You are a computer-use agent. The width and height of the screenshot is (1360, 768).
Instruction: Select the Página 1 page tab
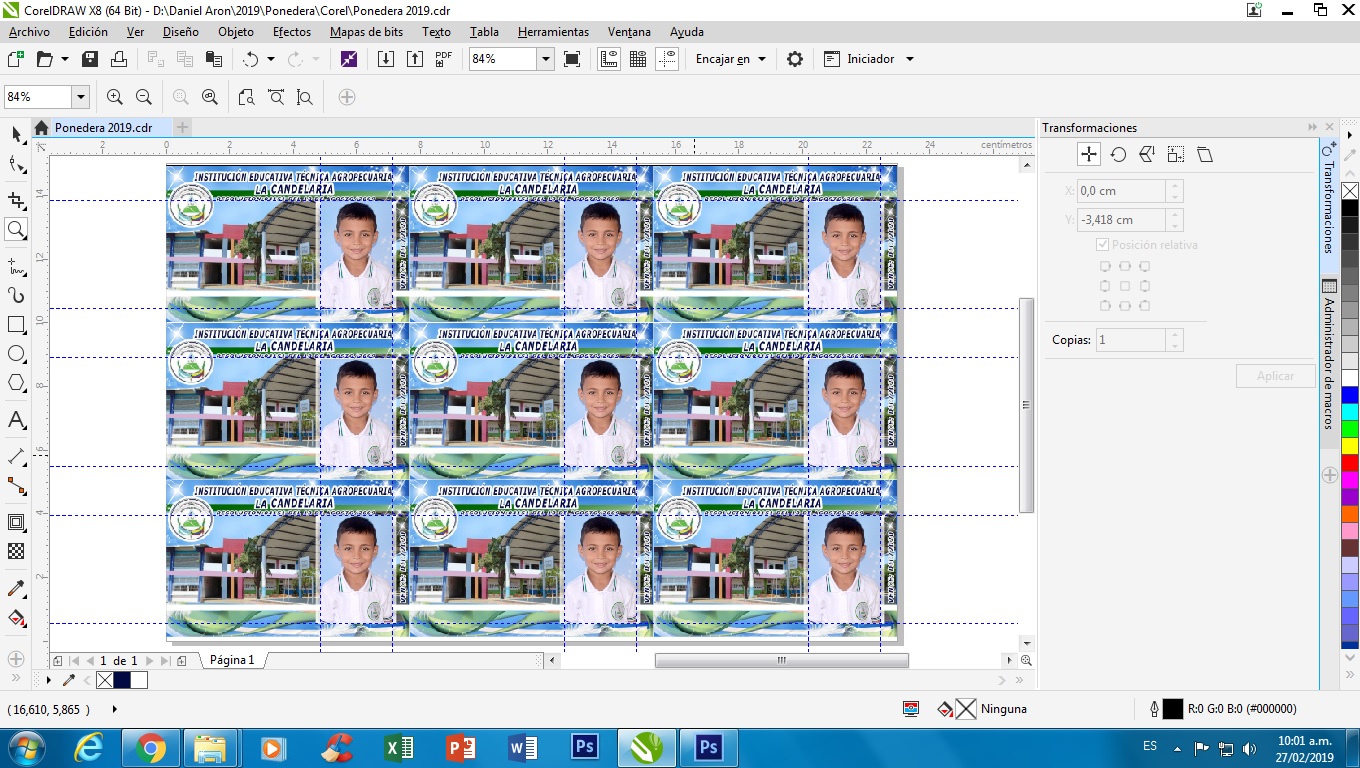[x=232, y=660]
